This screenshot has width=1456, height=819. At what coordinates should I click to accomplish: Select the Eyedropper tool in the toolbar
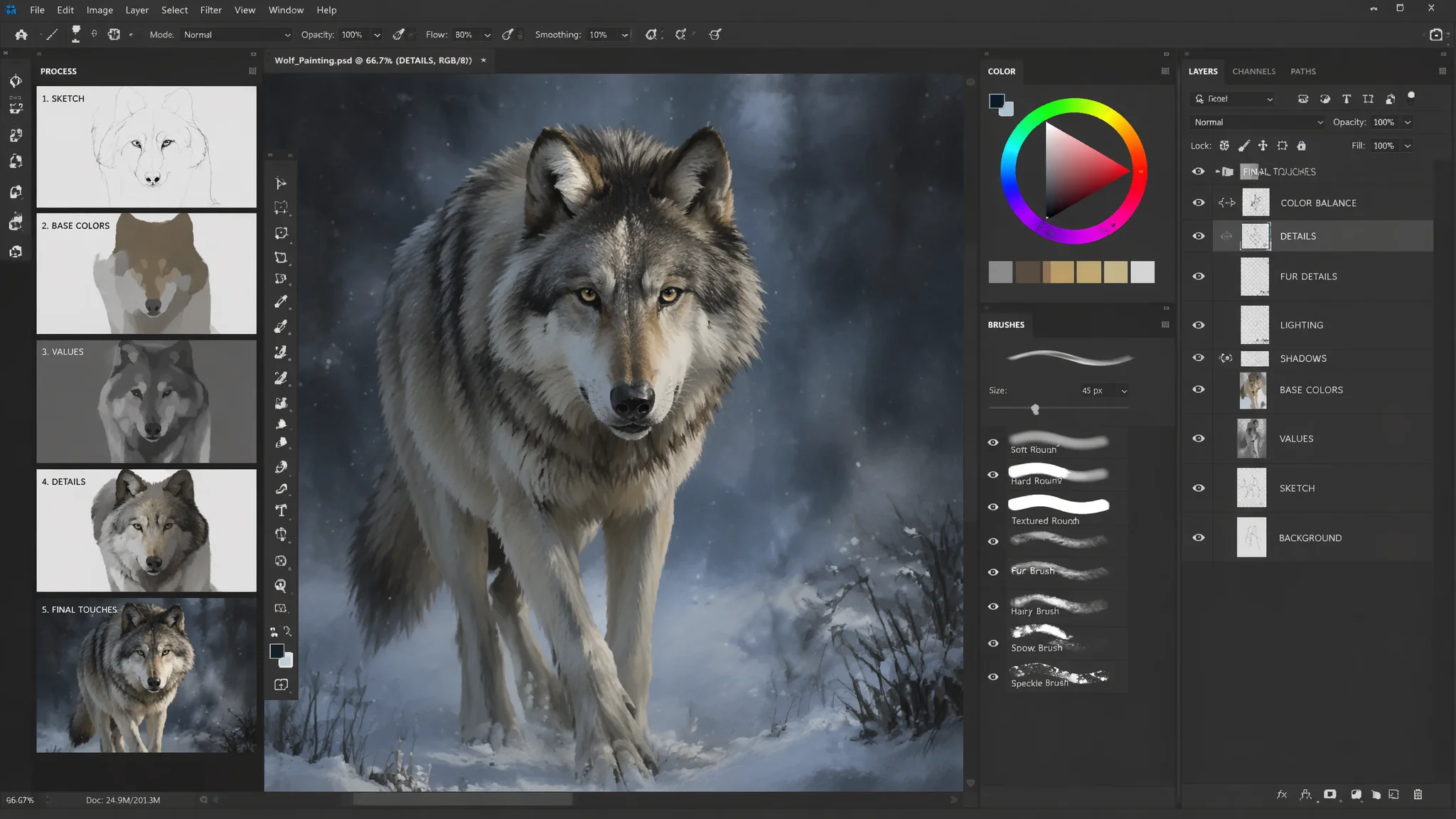click(282, 301)
